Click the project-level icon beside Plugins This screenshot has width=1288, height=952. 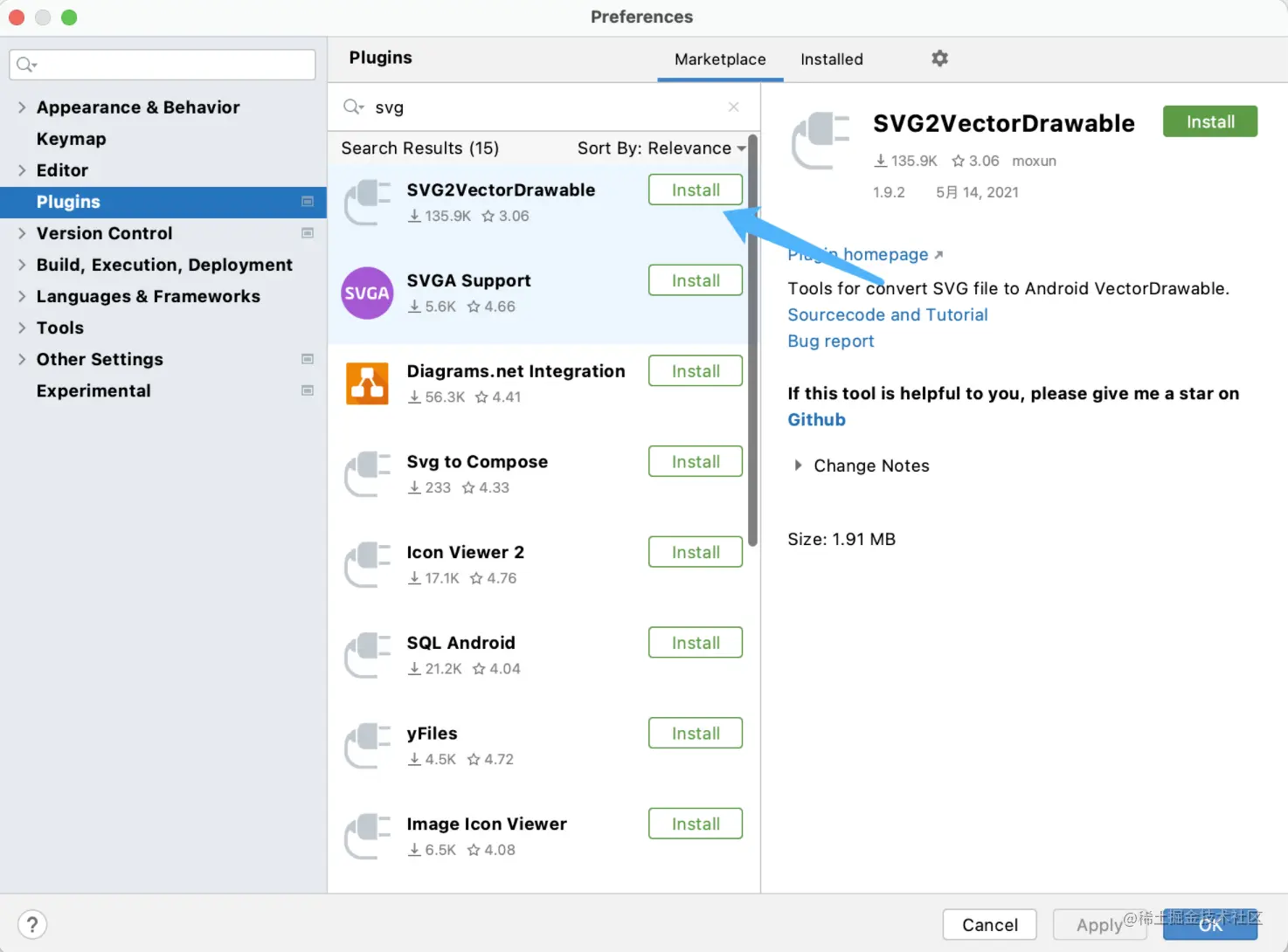point(308,202)
